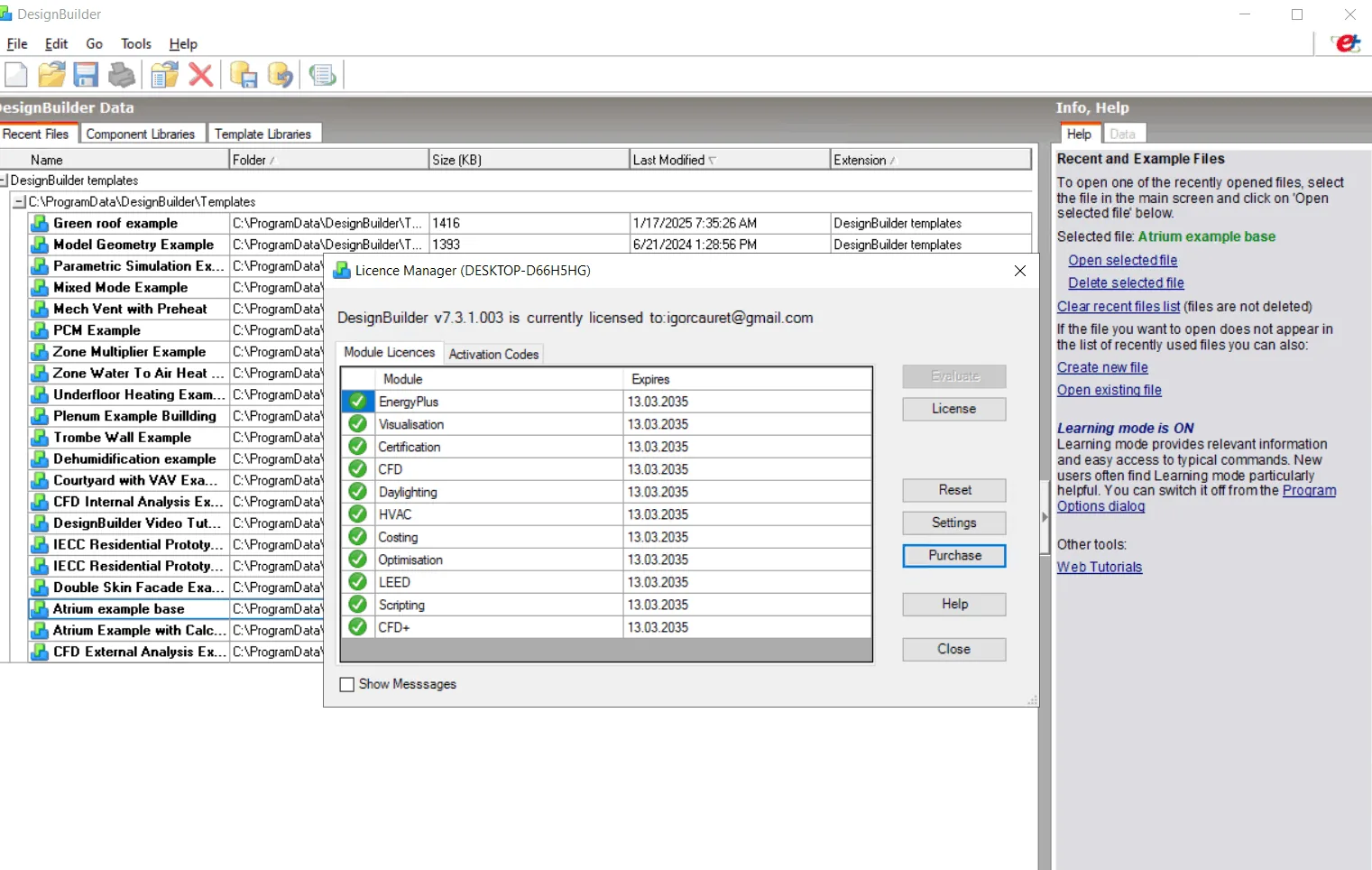Sort the list by the Extension column
This screenshot has height=870, width=1372.
[x=931, y=160]
